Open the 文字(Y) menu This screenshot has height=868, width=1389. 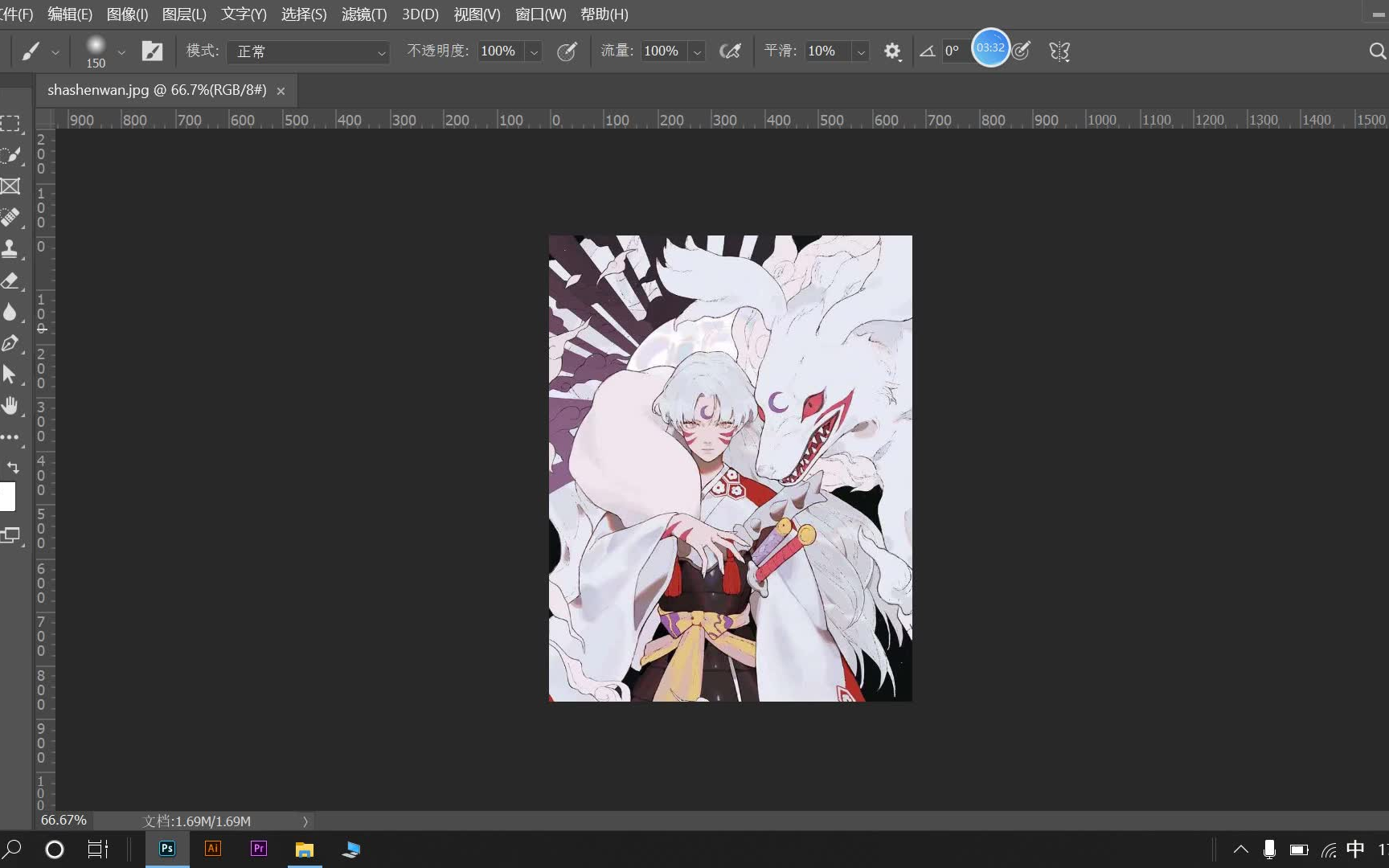point(244,14)
